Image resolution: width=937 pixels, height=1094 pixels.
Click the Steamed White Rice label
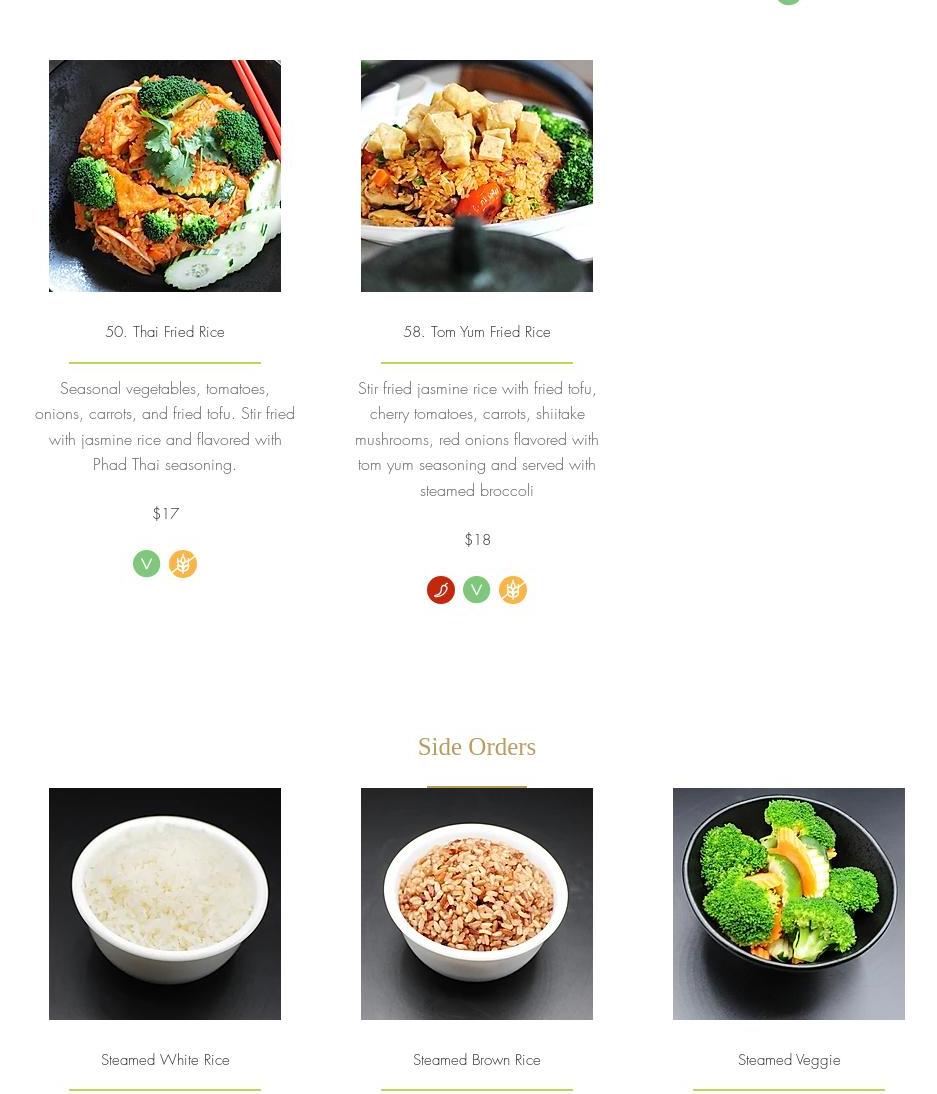tap(165, 1060)
